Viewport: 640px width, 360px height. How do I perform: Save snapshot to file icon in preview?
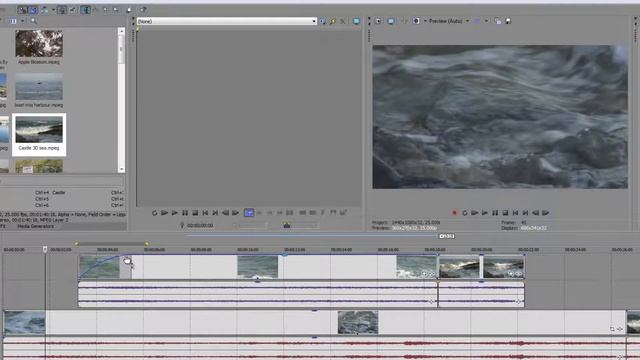pyautogui.click(x=508, y=21)
